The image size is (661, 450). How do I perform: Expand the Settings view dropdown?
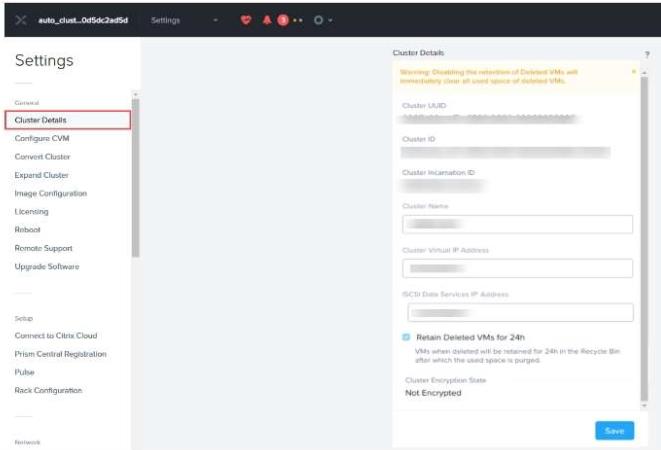(214, 20)
